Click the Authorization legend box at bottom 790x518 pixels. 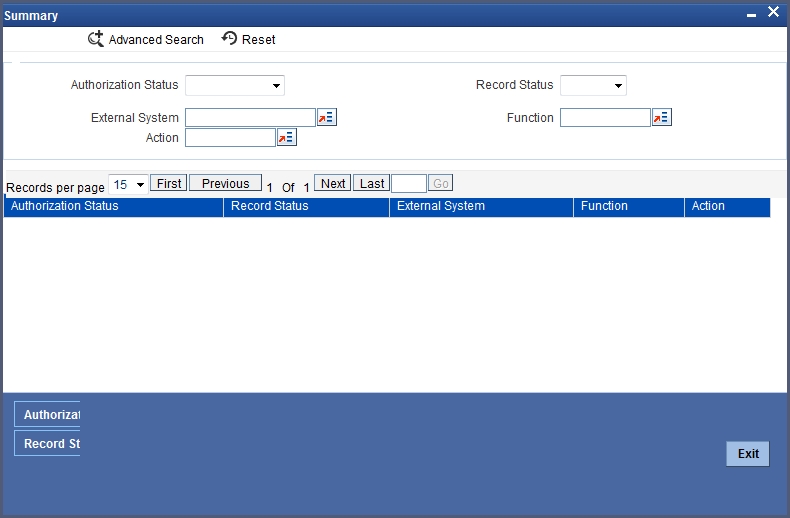click(x=47, y=414)
